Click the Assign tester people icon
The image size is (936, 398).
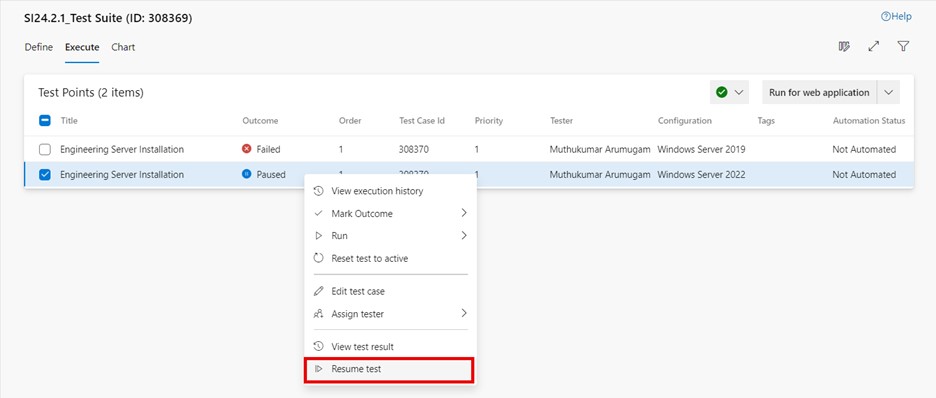point(319,313)
